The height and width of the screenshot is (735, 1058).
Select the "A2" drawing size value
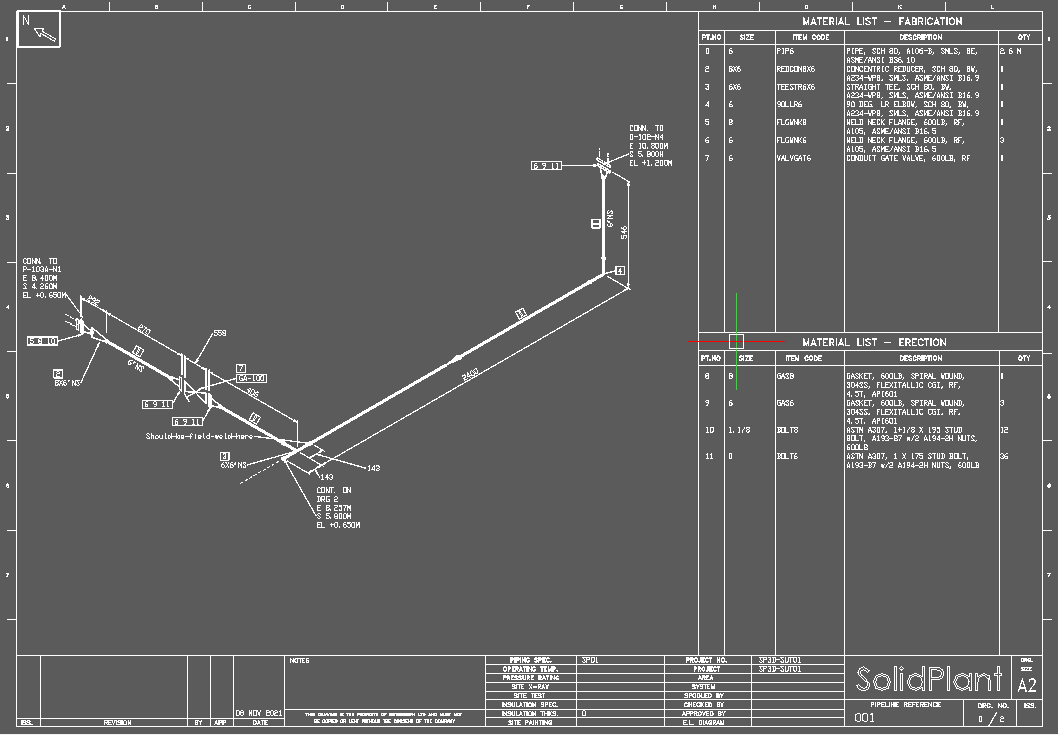(1027, 686)
